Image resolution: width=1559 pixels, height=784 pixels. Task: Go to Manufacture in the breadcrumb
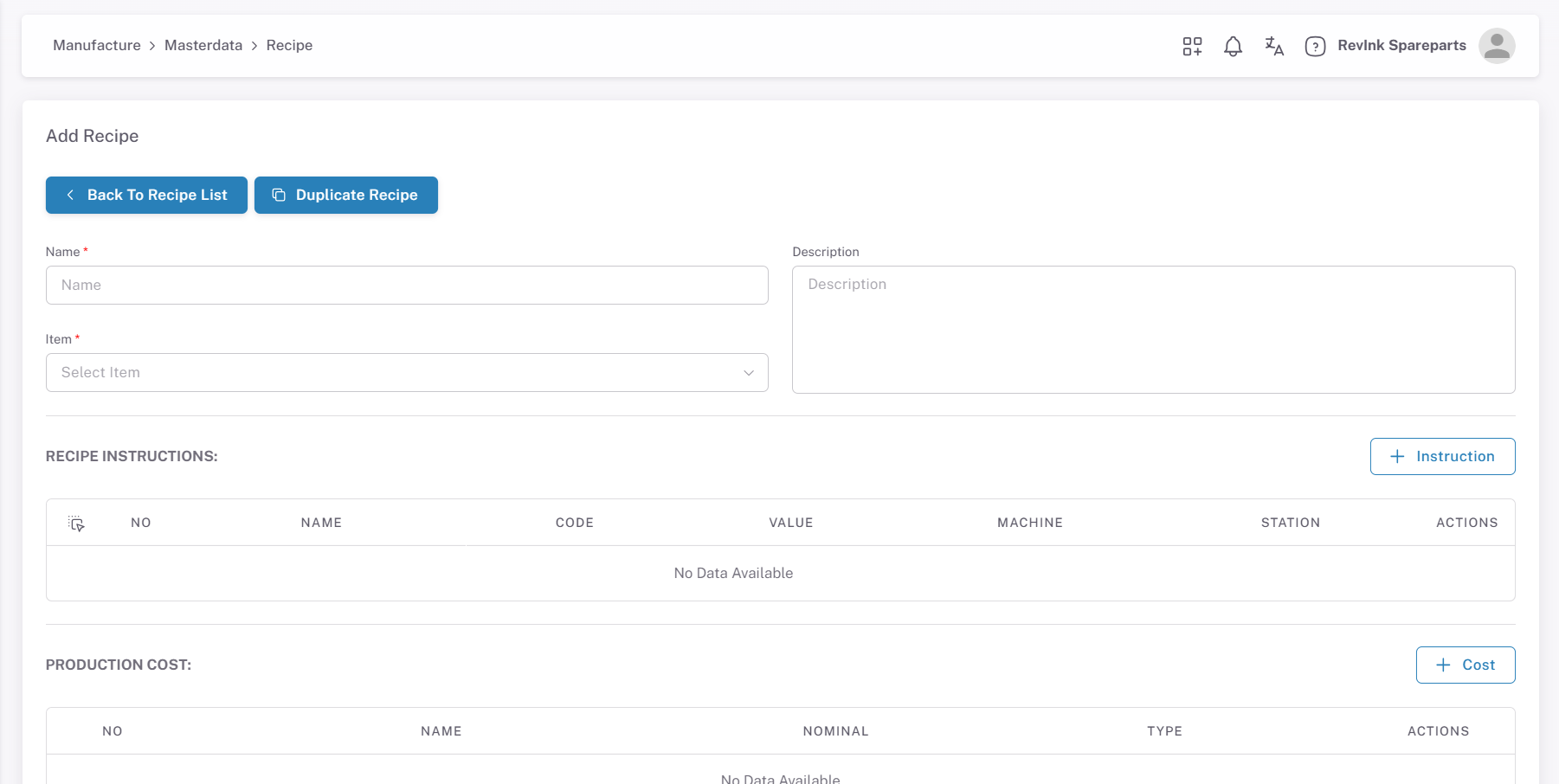pyautogui.click(x=97, y=46)
